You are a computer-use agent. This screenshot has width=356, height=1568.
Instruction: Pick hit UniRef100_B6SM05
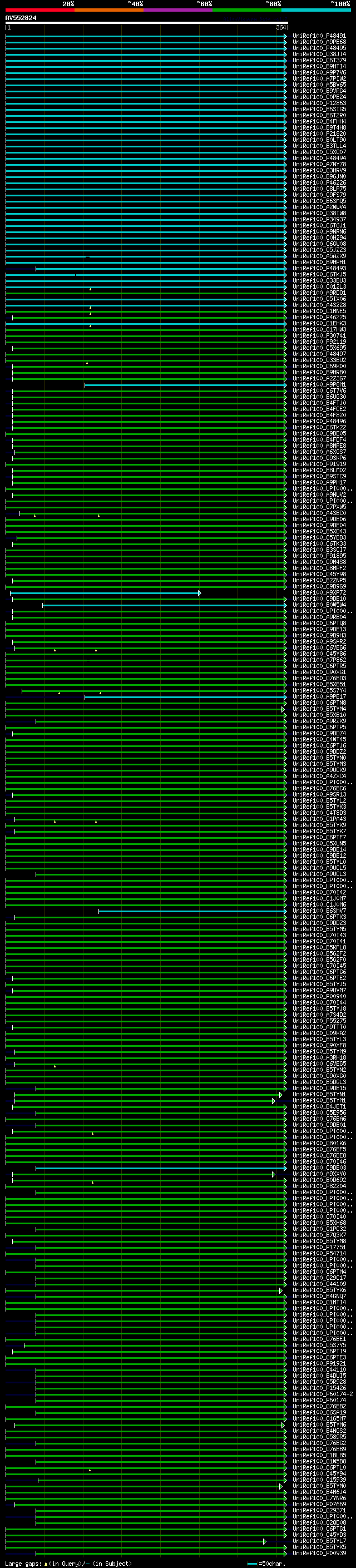pyautogui.click(x=319, y=201)
